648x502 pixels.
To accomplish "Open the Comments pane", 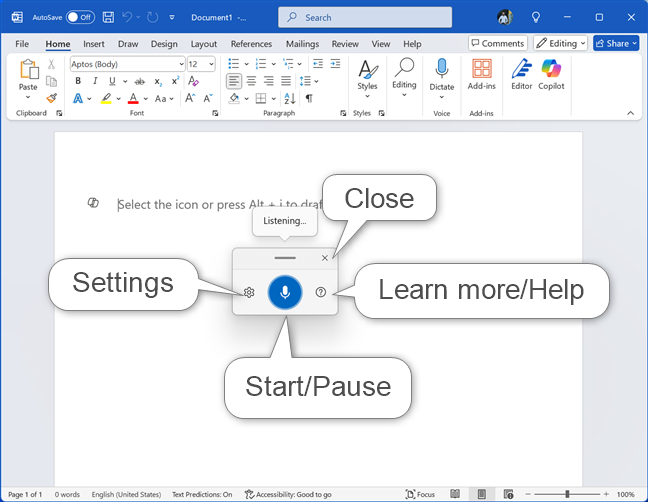I will [x=498, y=43].
